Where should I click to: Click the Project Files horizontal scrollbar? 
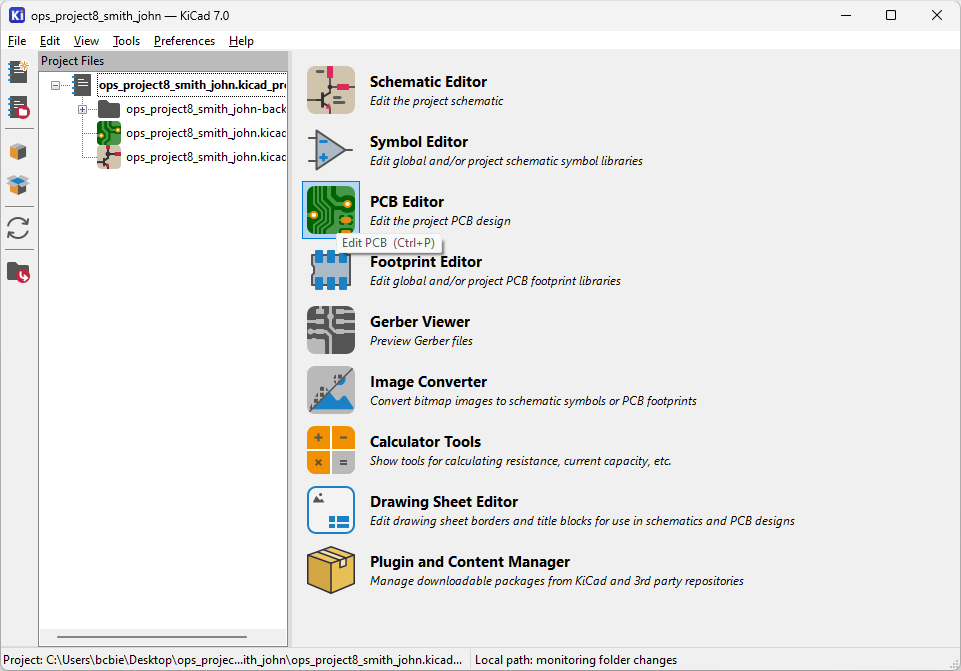click(151, 636)
